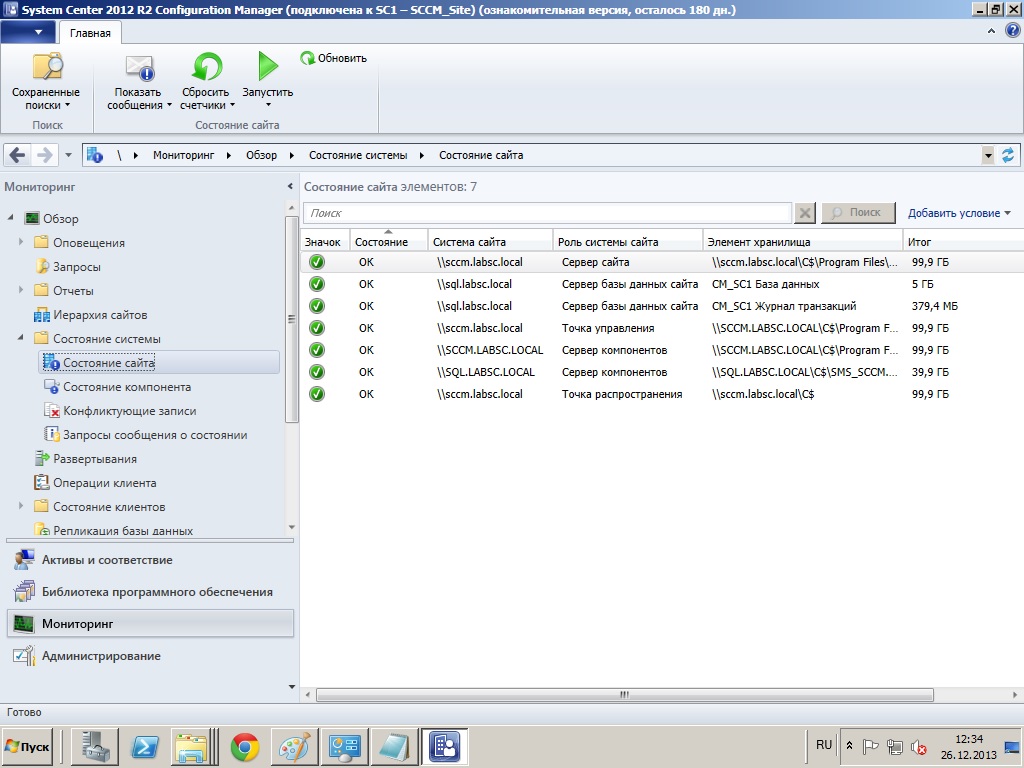Select Развертывания tree item
Image resolution: width=1024 pixels, height=768 pixels.
click(95, 459)
